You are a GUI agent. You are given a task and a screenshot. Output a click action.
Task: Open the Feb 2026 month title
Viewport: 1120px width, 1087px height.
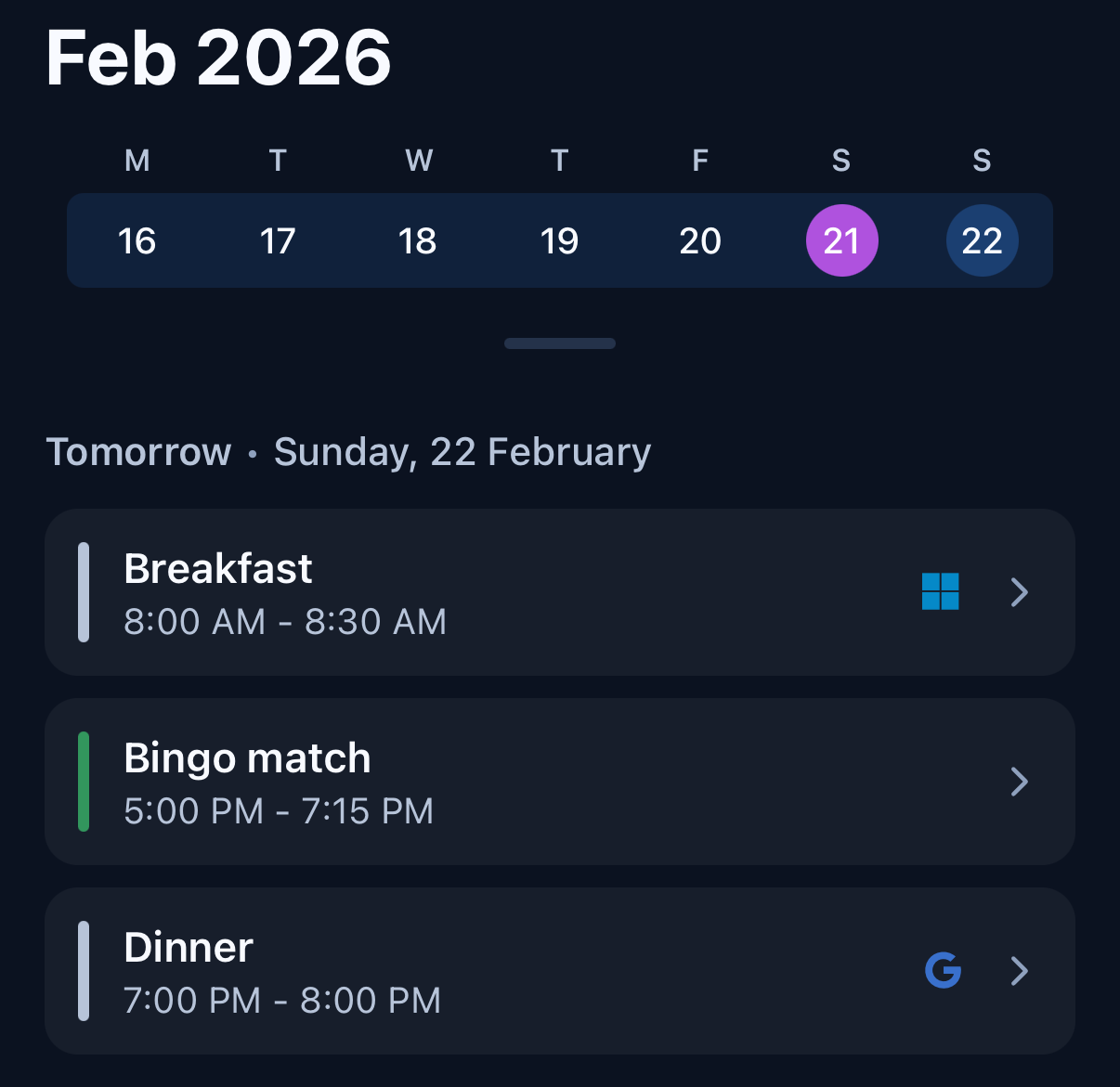[218, 58]
